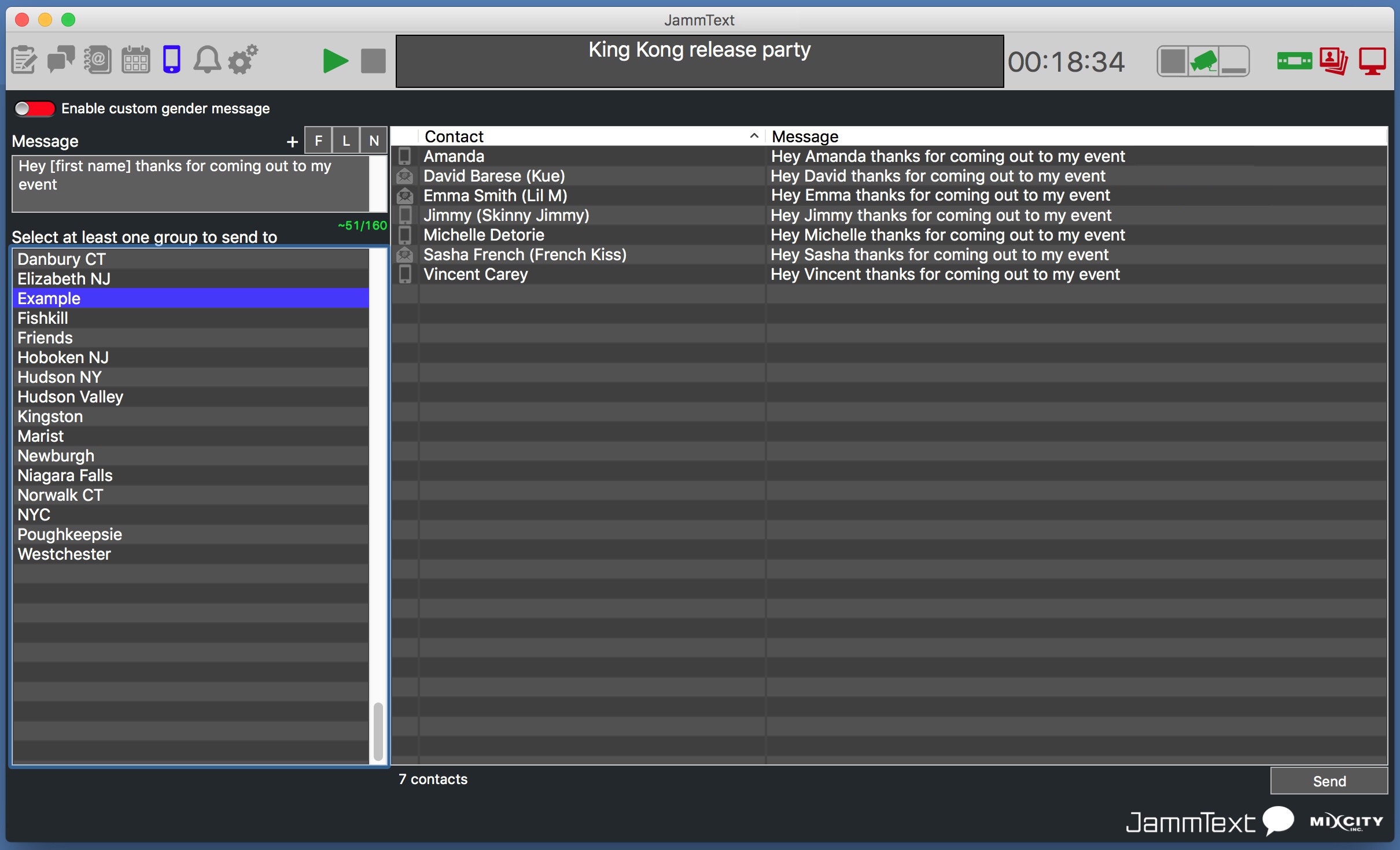Select the Friends group
This screenshot has width=1400, height=850.
pos(190,338)
